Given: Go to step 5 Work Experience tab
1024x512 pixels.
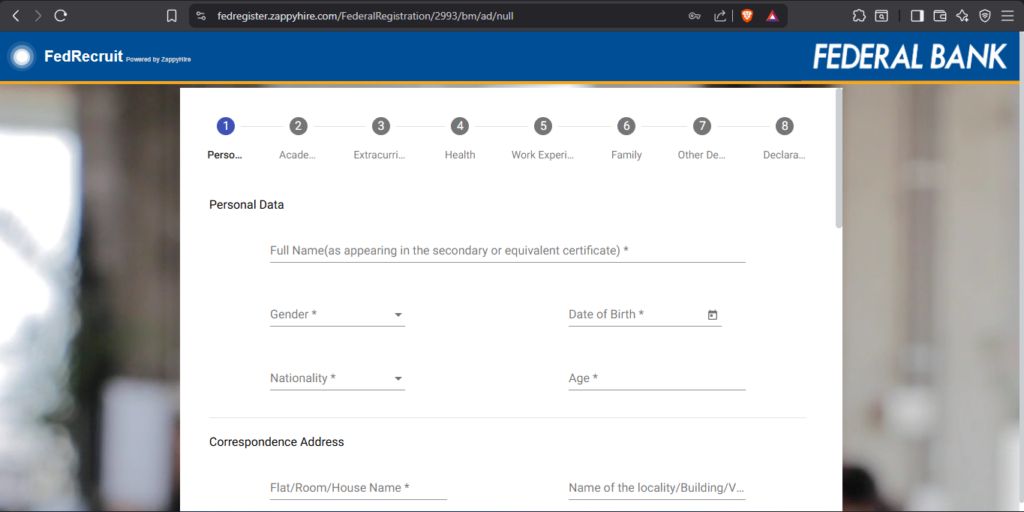Looking at the screenshot, I should tap(543, 126).
